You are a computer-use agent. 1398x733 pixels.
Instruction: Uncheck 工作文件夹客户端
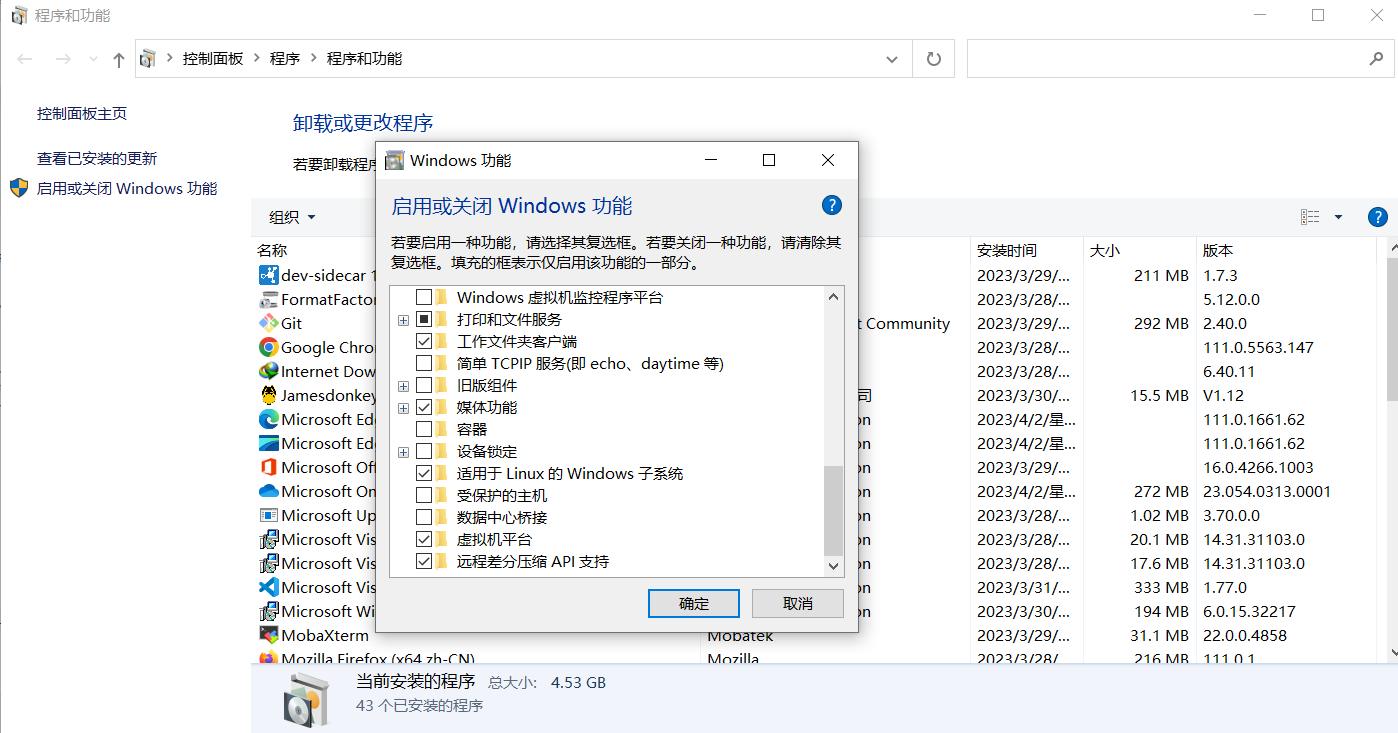424,341
